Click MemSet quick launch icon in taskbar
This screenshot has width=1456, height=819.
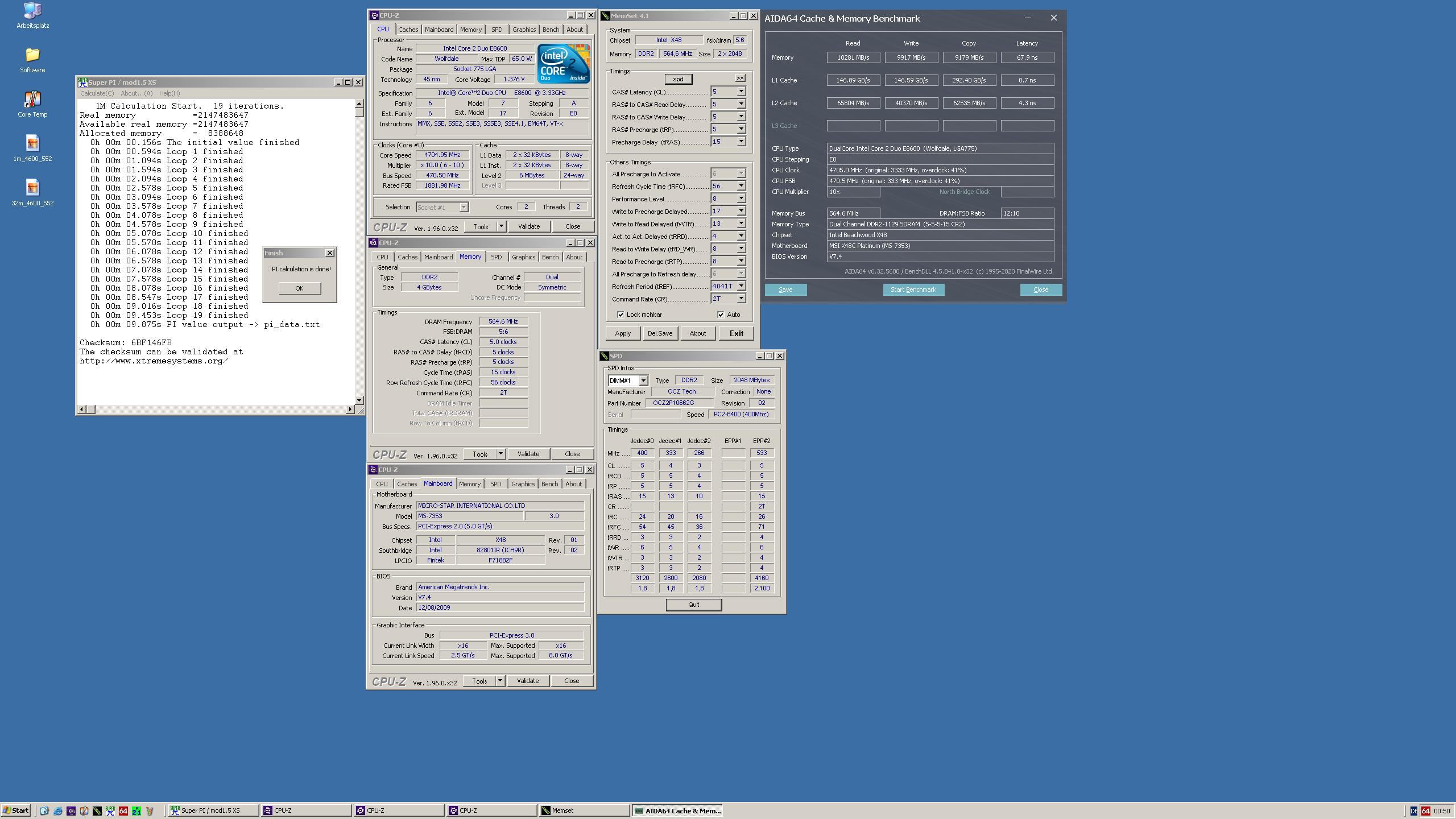click(97, 810)
